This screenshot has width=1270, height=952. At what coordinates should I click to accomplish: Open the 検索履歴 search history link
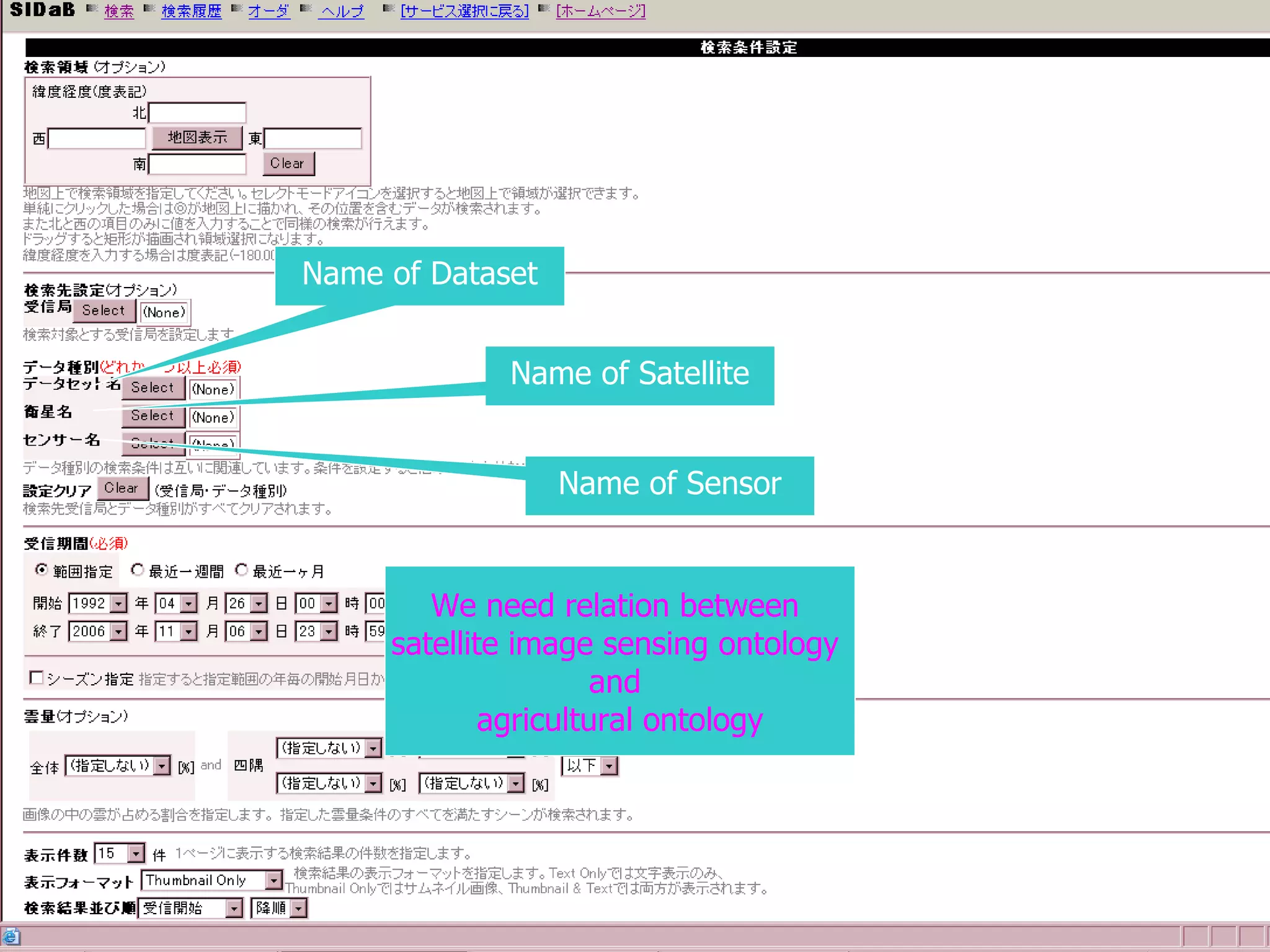[192, 11]
